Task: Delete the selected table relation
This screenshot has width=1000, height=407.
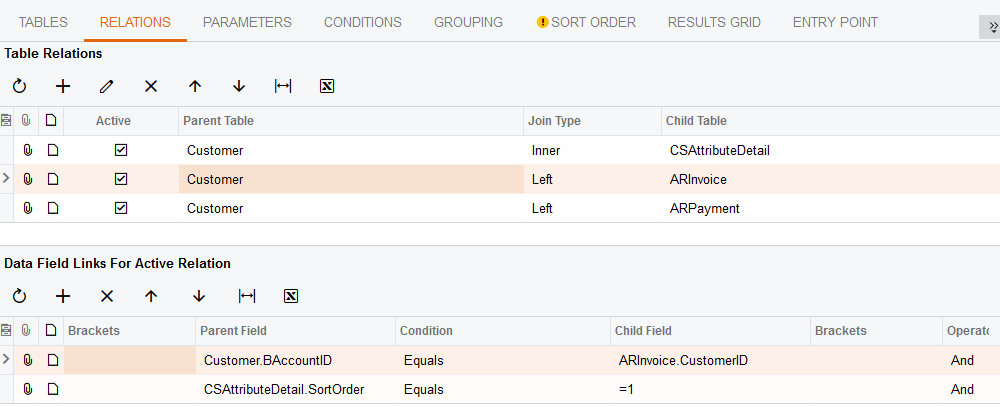Action: click(151, 86)
